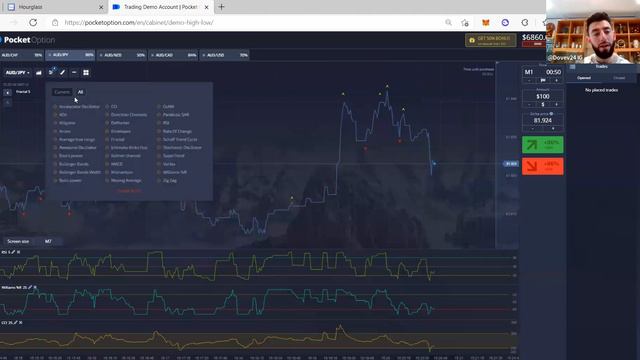Open new browser tab with plus icon
The image size is (640, 360).
tap(221, 7)
